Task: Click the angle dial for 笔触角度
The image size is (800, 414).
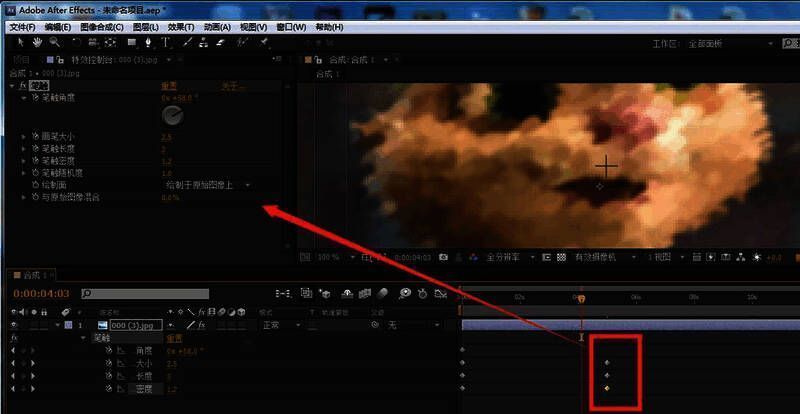Action: (172, 116)
